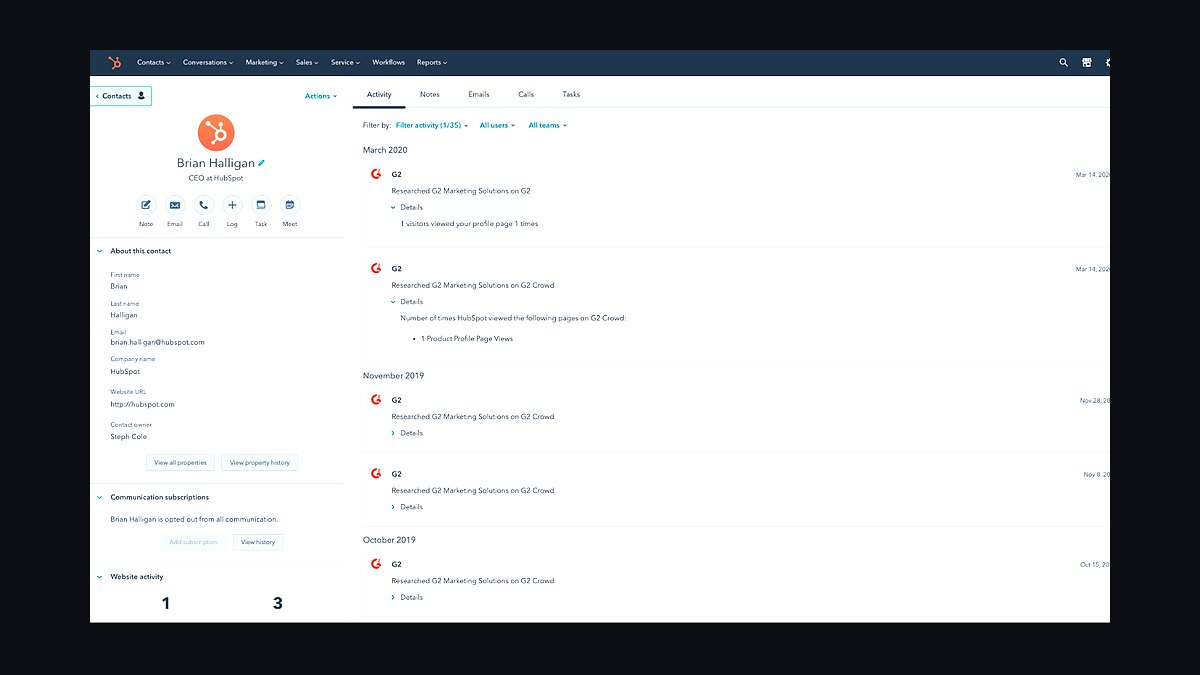
Task: Click CEO at HubSpot subtitle
Action: point(216,178)
